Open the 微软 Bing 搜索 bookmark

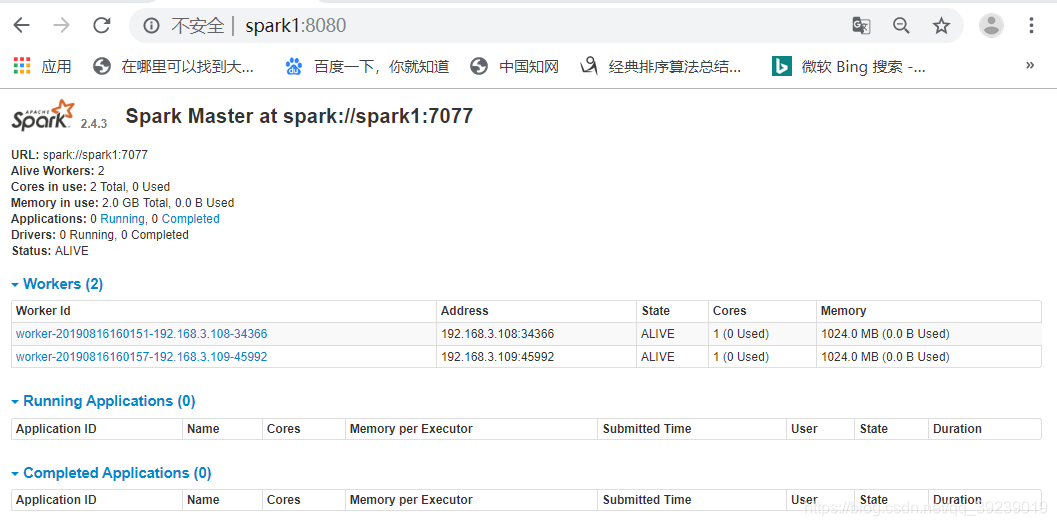pos(849,66)
